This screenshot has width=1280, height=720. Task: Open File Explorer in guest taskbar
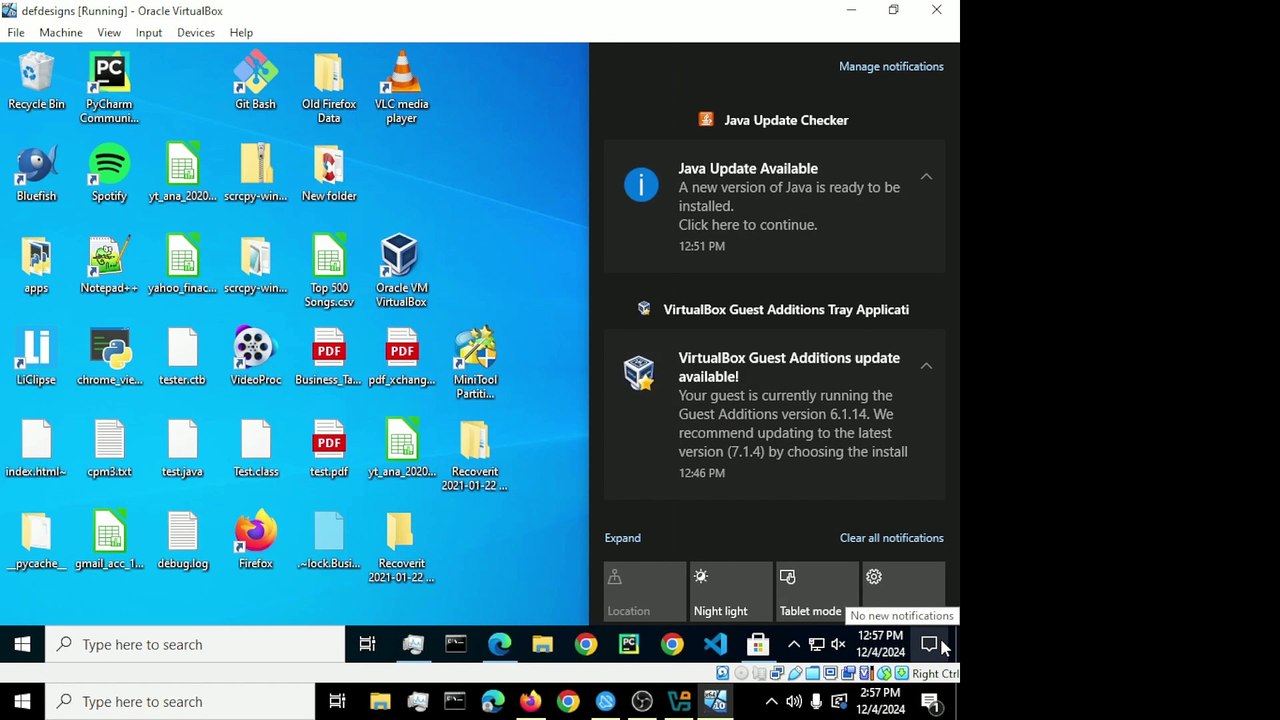click(542, 645)
